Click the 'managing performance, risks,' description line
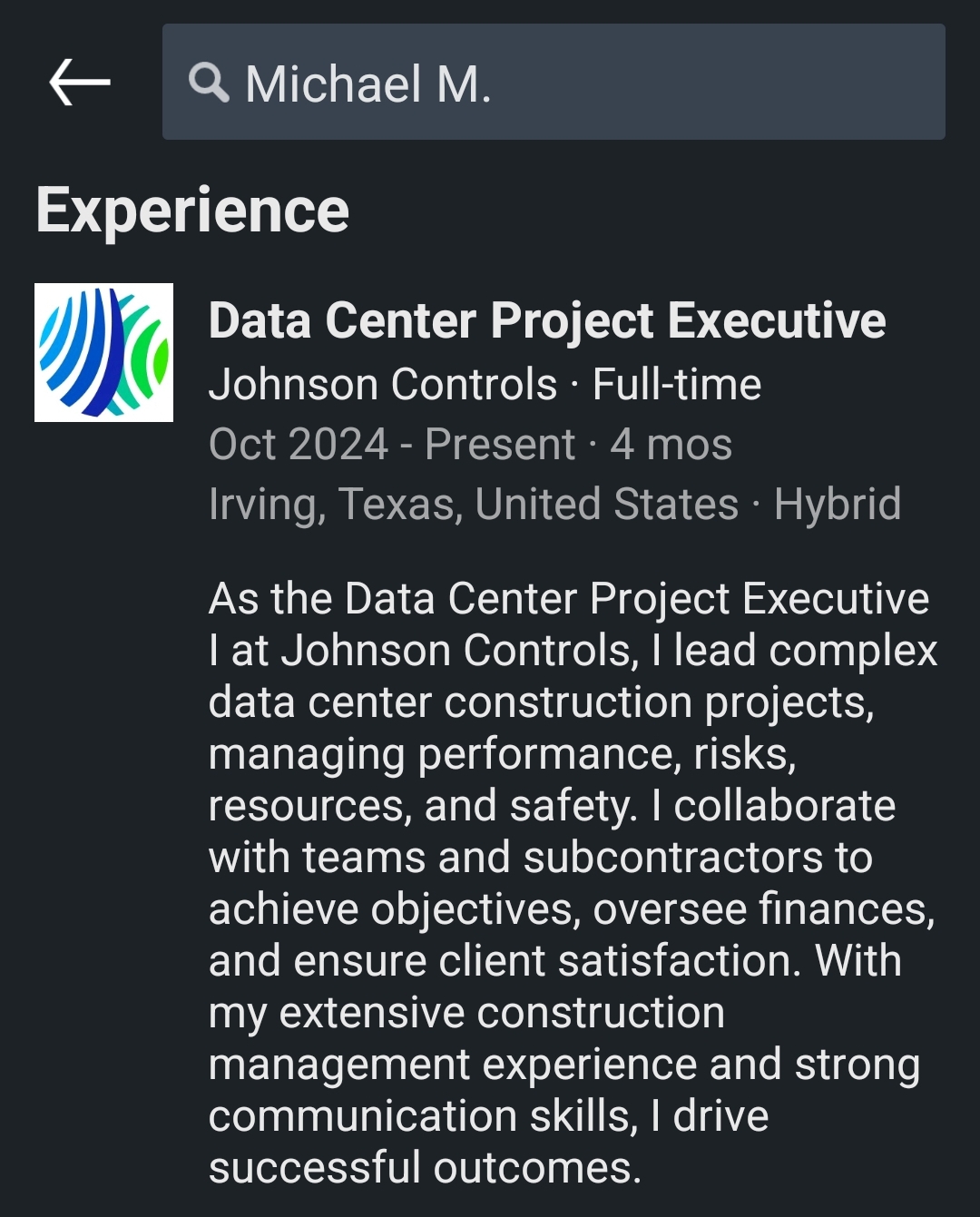This screenshot has width=980, height=1217. pos(502,754)
